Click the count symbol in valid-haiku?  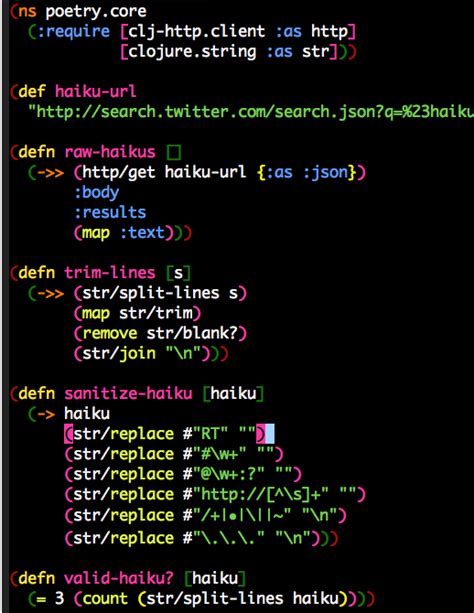pos(105,599)
